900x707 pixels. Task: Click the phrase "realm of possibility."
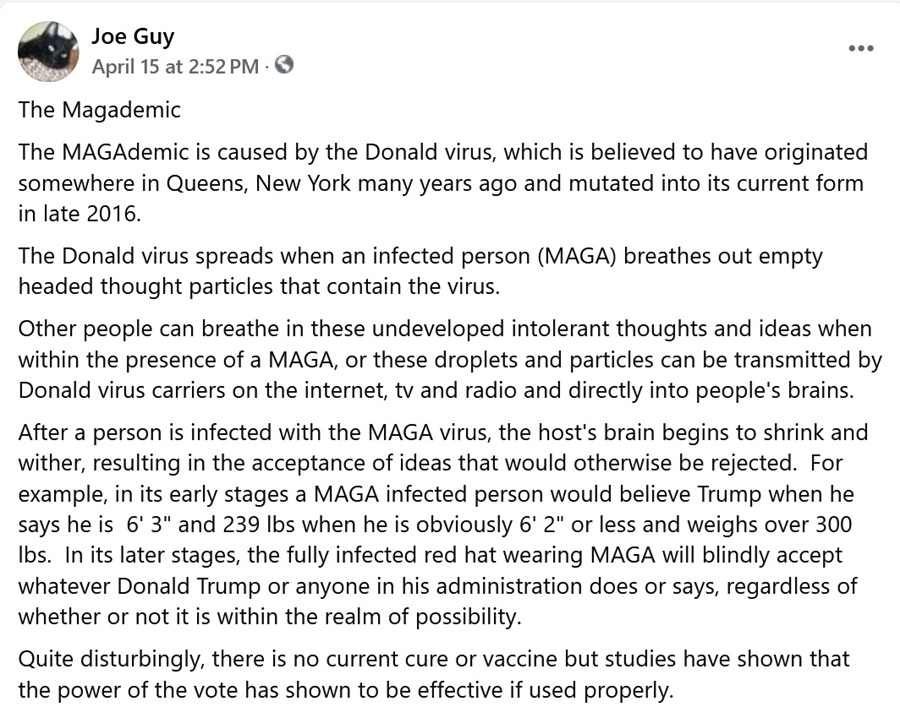420,615
